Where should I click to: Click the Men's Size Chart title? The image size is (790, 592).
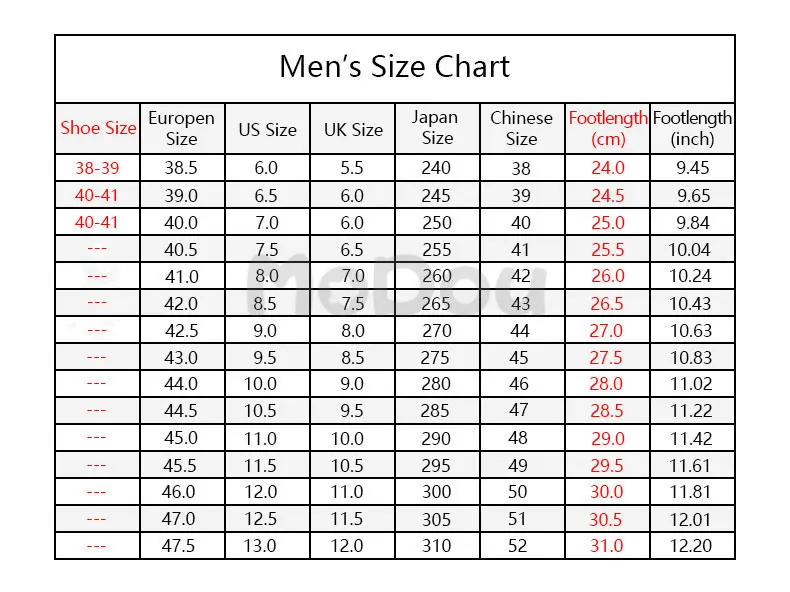[394, 67]
